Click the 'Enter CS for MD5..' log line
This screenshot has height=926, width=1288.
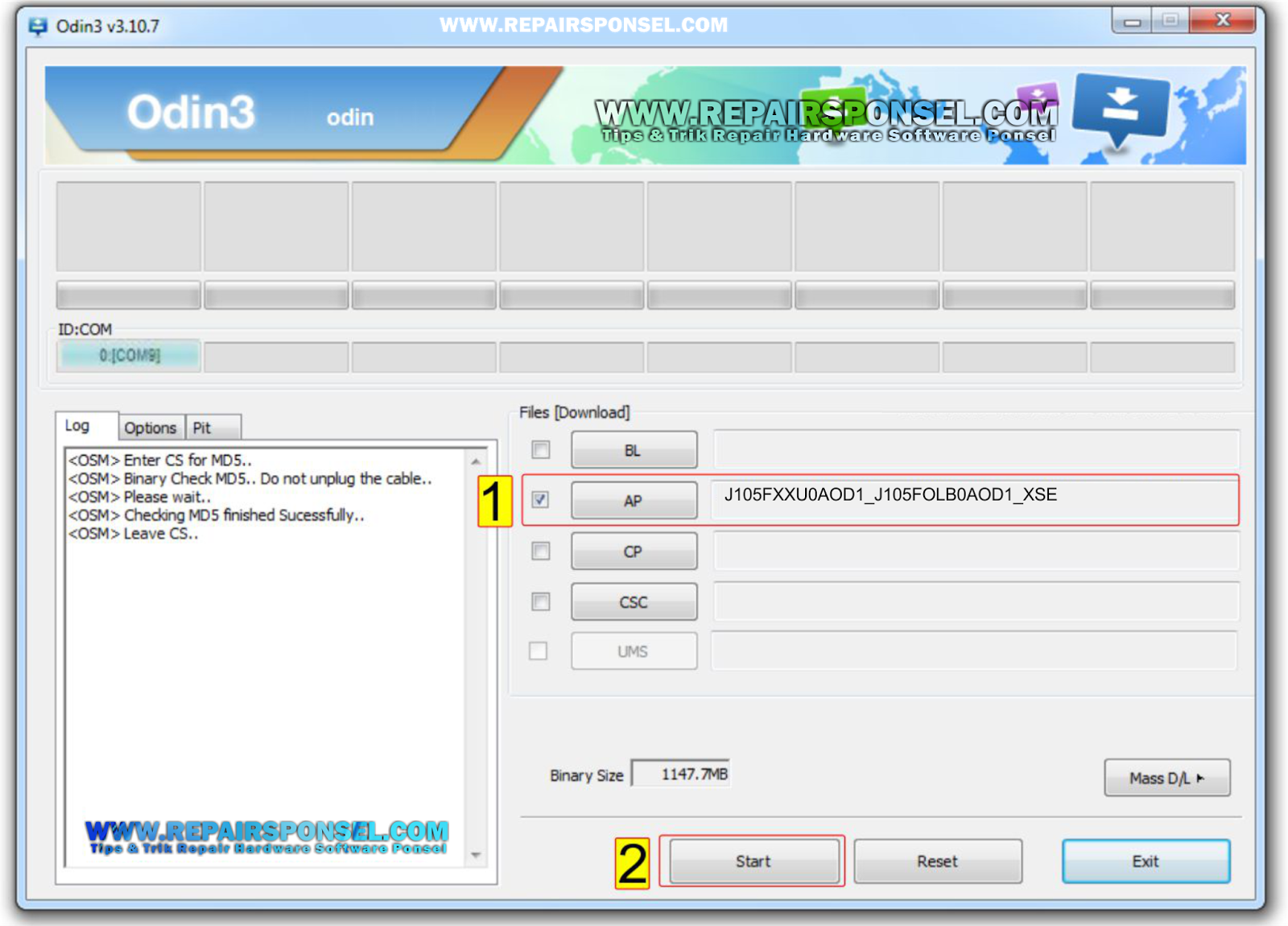tap(159, 461)
